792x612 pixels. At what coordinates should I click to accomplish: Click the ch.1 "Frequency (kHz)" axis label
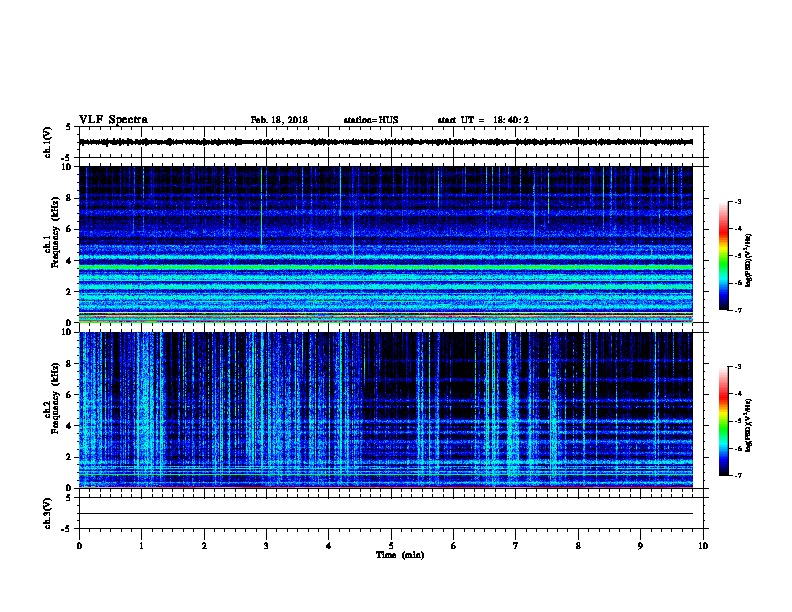pyautogui.click(x=55, y=232)
